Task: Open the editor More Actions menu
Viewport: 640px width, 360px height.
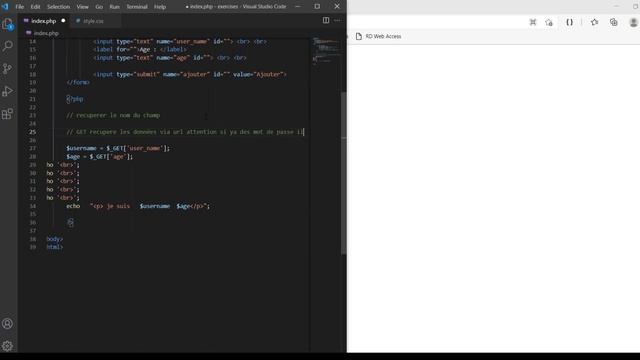Action: coord(337,20)
